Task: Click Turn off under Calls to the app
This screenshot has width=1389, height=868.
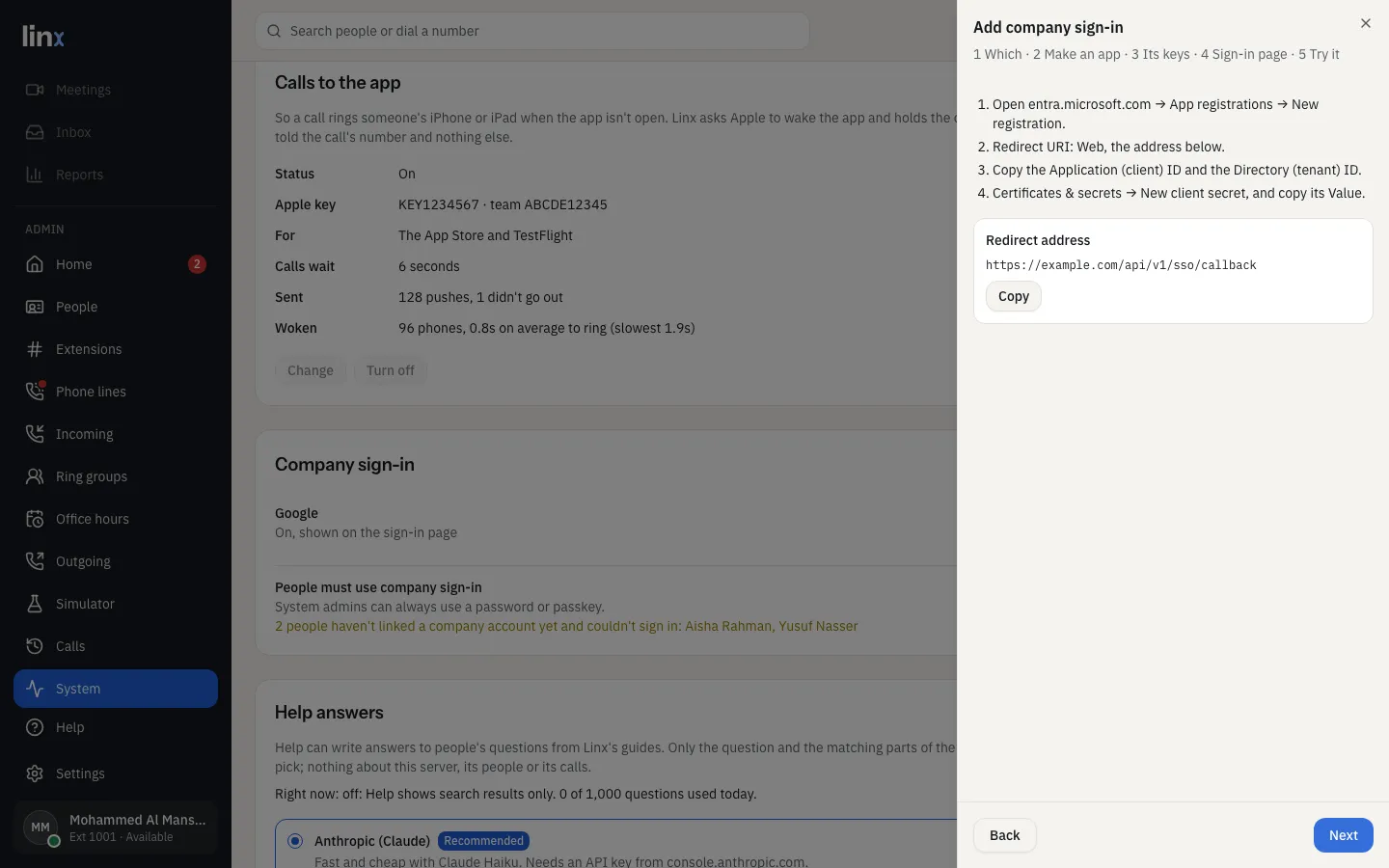Action: pyautogui.click(x=391, y=370)
